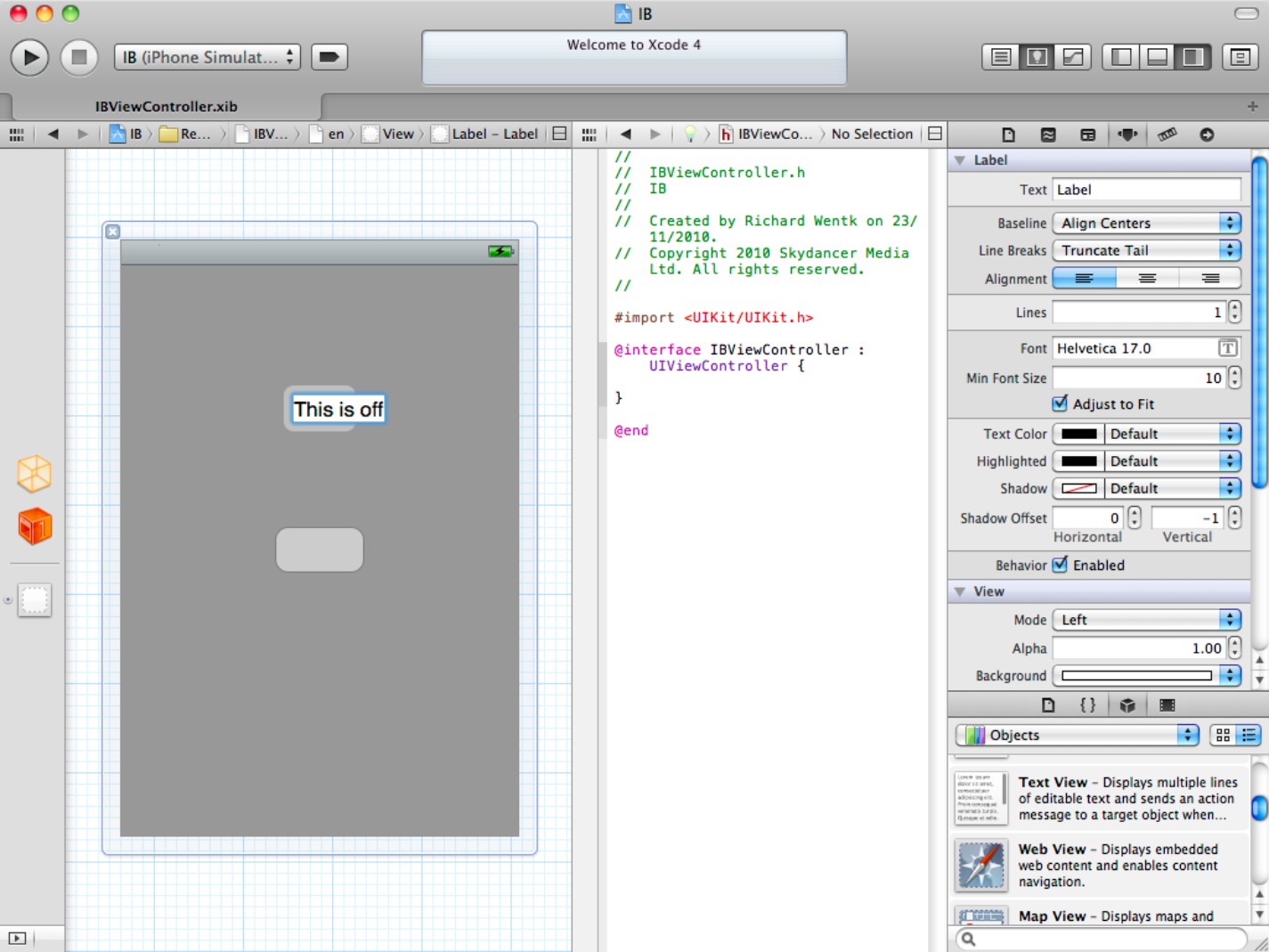1269x952 pixels.
Task: Open the Organizer window button
Action: point(1240,57)
